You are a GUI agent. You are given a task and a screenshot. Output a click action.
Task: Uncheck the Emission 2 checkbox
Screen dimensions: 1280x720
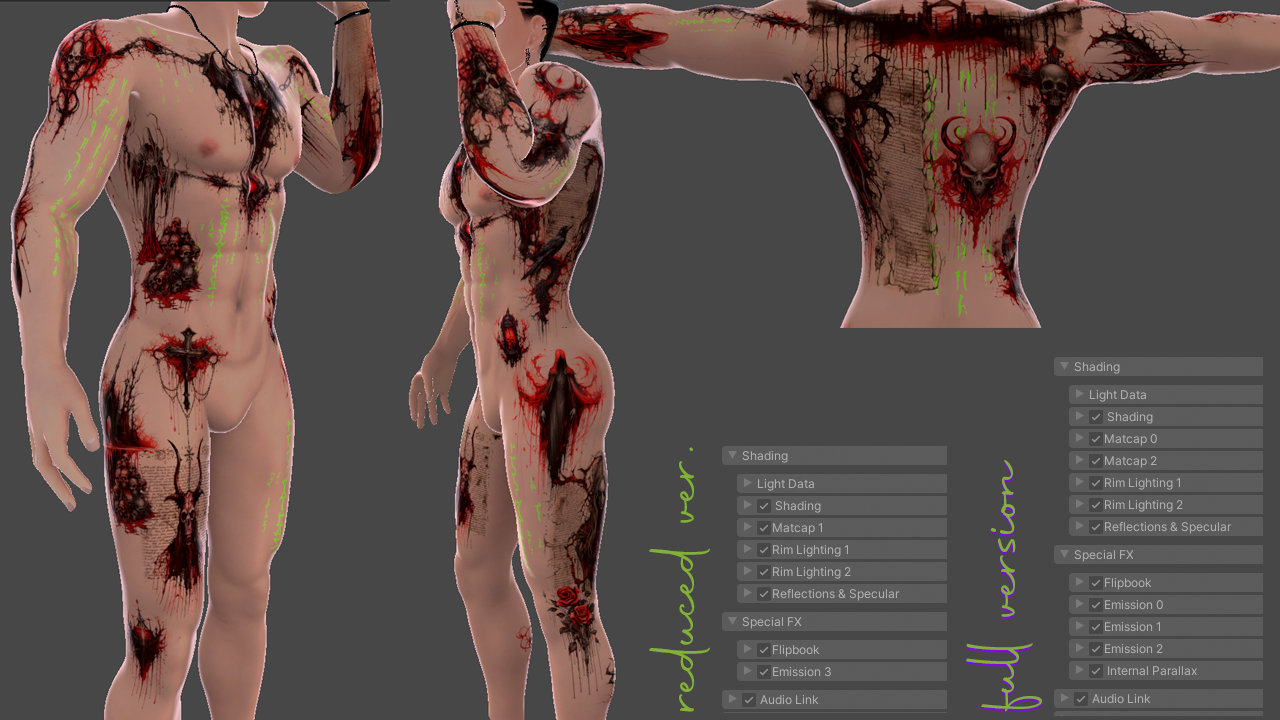point(1096,649)
